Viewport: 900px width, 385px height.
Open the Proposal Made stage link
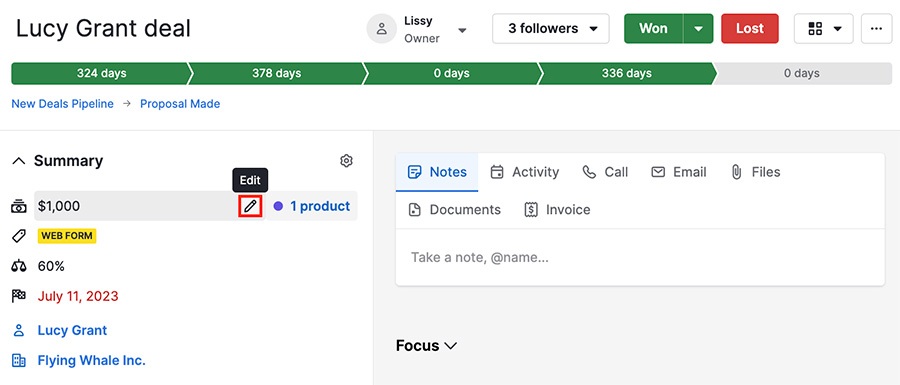coord(180,104)
